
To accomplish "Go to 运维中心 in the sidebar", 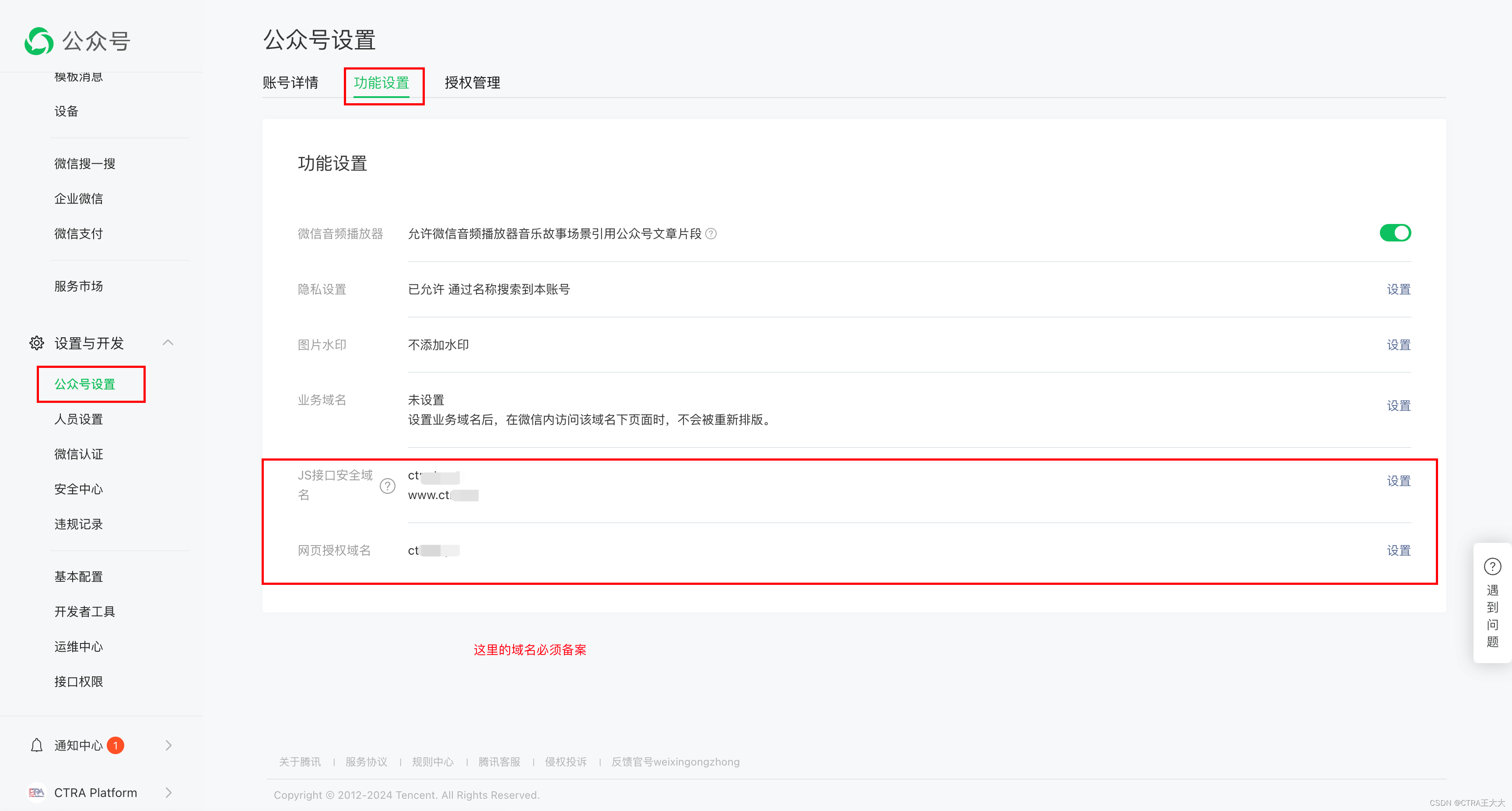I will 79,647.
